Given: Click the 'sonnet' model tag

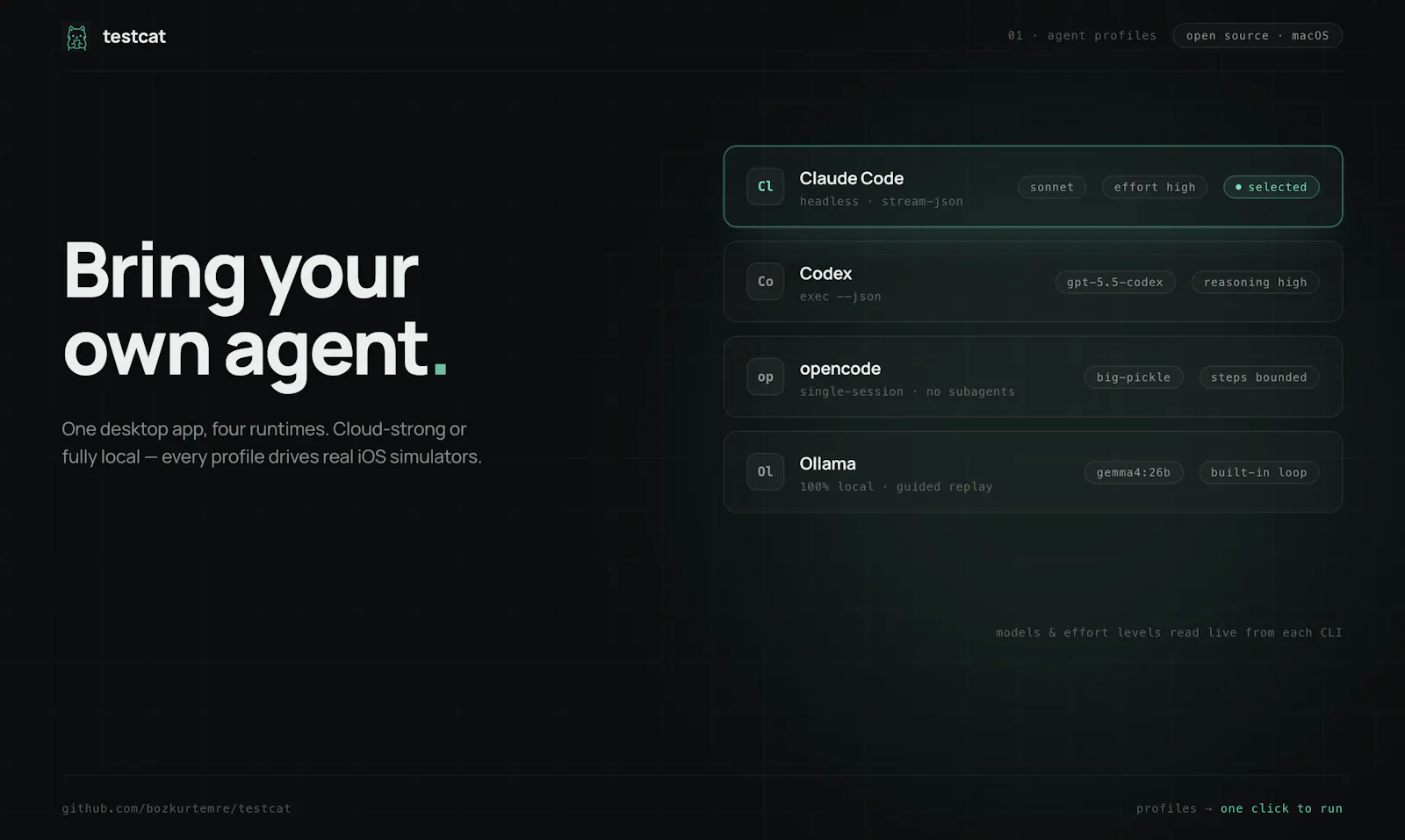Looking at the screenshot, I should point(1052,187).
